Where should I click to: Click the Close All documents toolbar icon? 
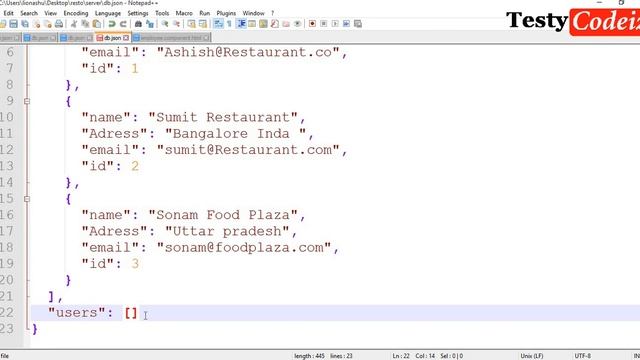(48, 24)
